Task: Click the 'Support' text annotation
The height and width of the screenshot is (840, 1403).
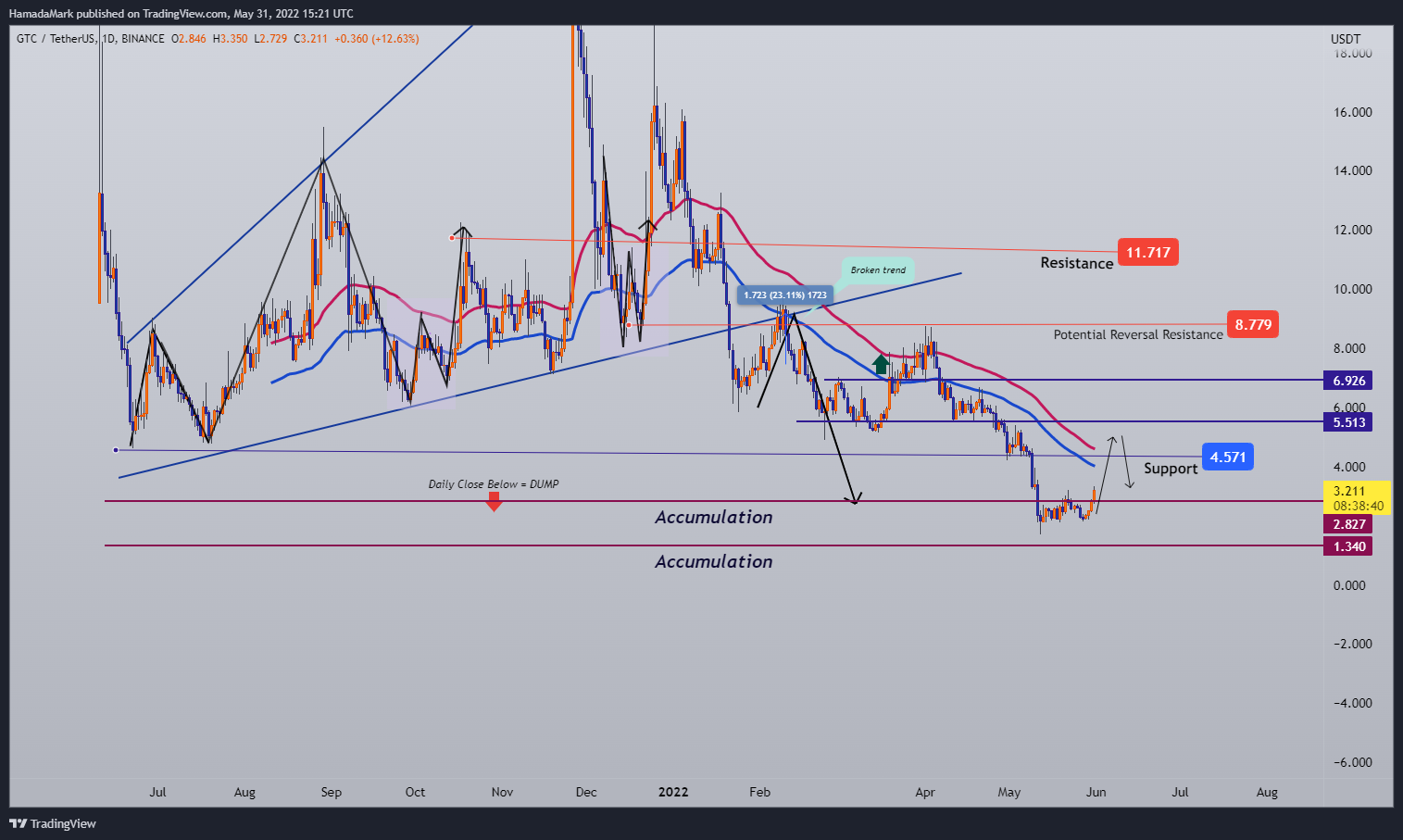Action: [1171, 469]
